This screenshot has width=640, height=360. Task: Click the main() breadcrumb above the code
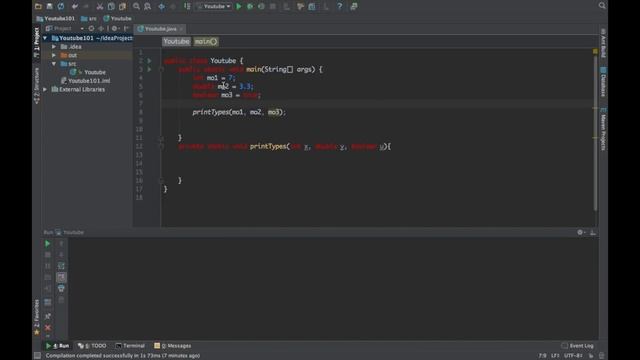tap(206, 41)
